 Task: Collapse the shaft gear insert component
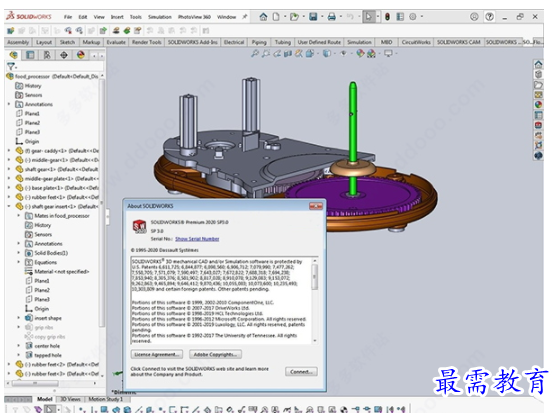9,206
